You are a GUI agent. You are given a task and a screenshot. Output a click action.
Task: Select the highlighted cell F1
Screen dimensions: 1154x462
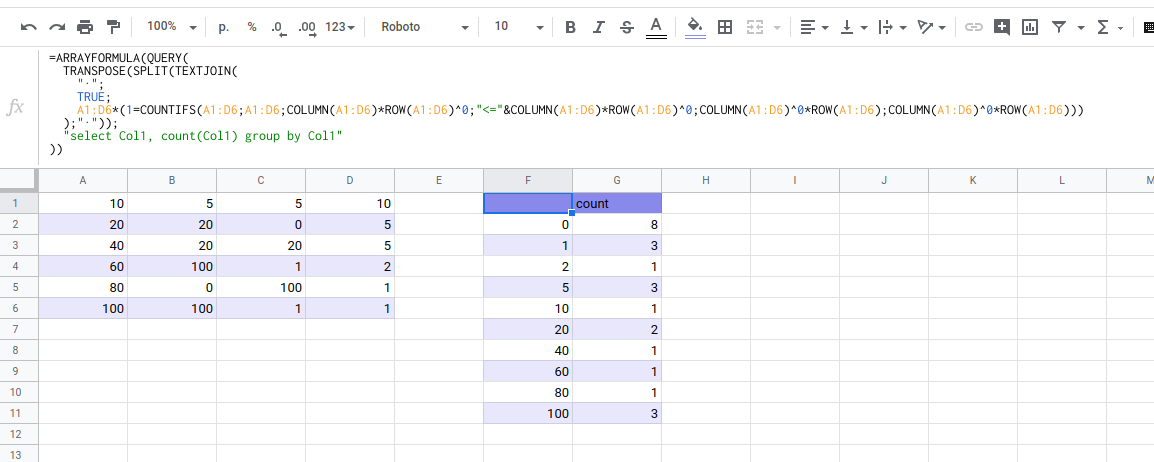click(x=528, y=203)
